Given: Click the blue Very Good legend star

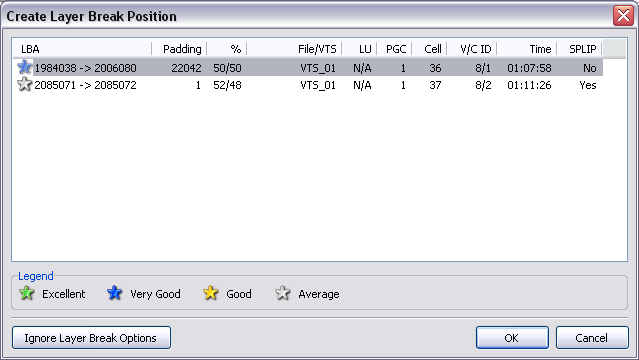Looking at the screenshot, I should pos(115,293).
